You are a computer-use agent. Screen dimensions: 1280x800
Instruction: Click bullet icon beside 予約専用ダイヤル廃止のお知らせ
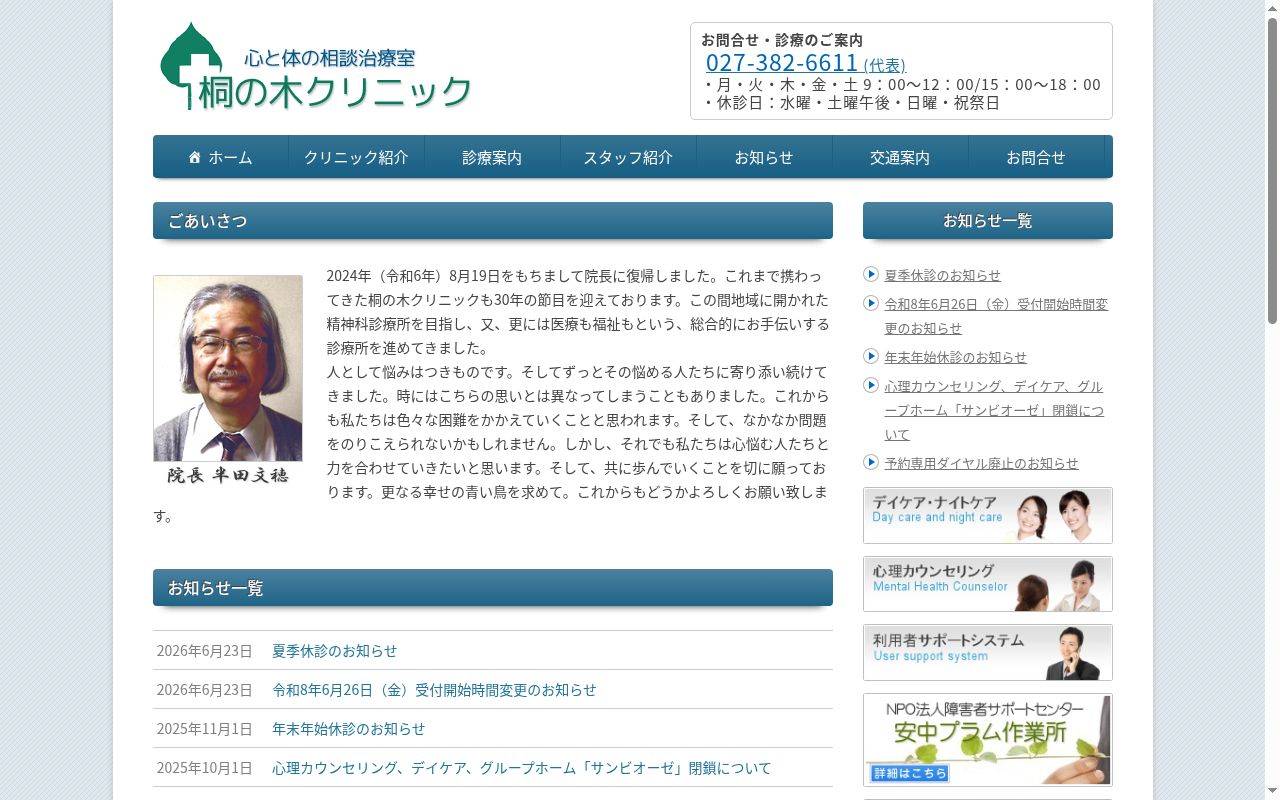(x=871, y=462)
